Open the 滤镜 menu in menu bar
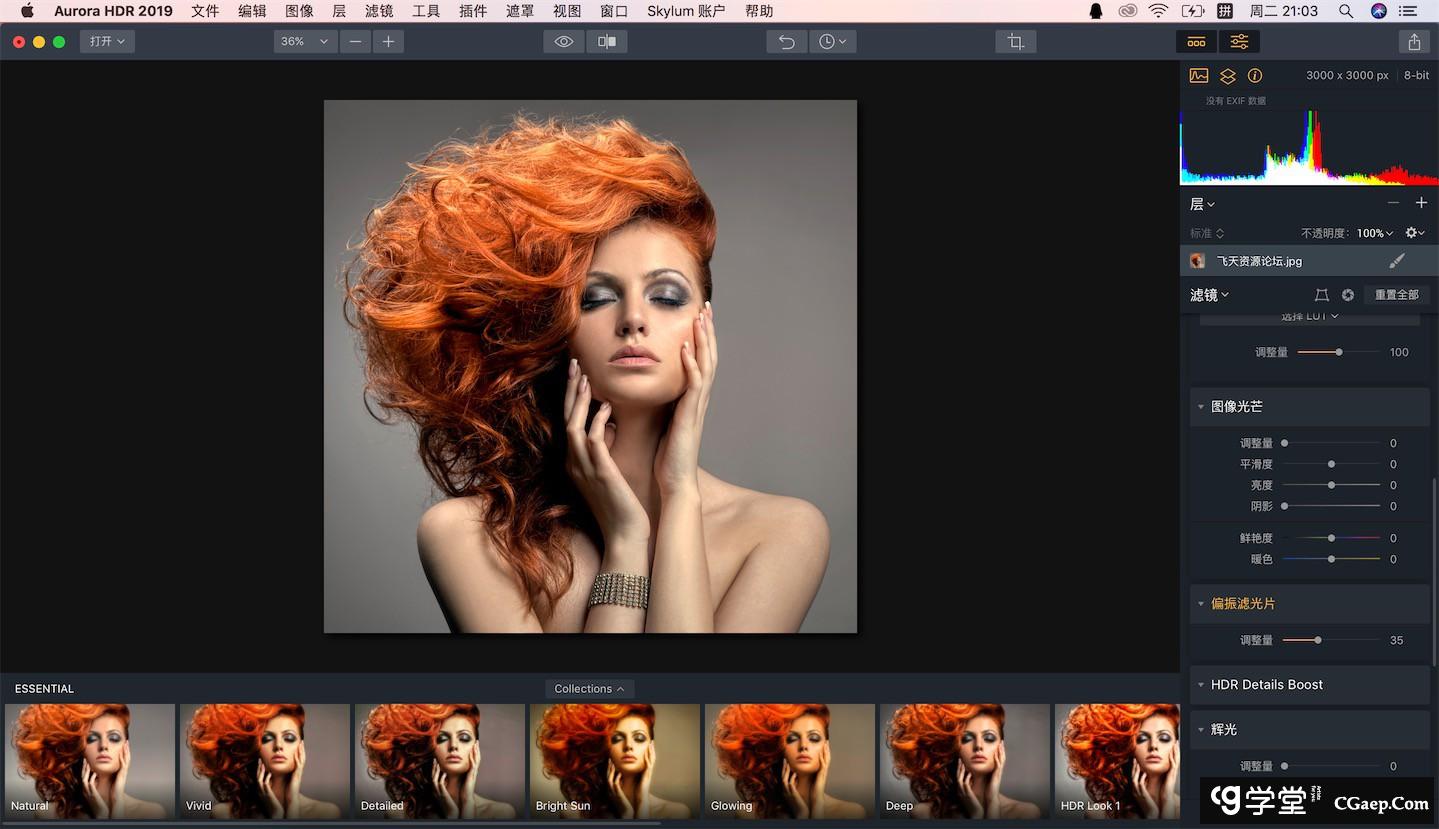The image size is (1439, 829). pyautogui.click(x=379, y=11)
